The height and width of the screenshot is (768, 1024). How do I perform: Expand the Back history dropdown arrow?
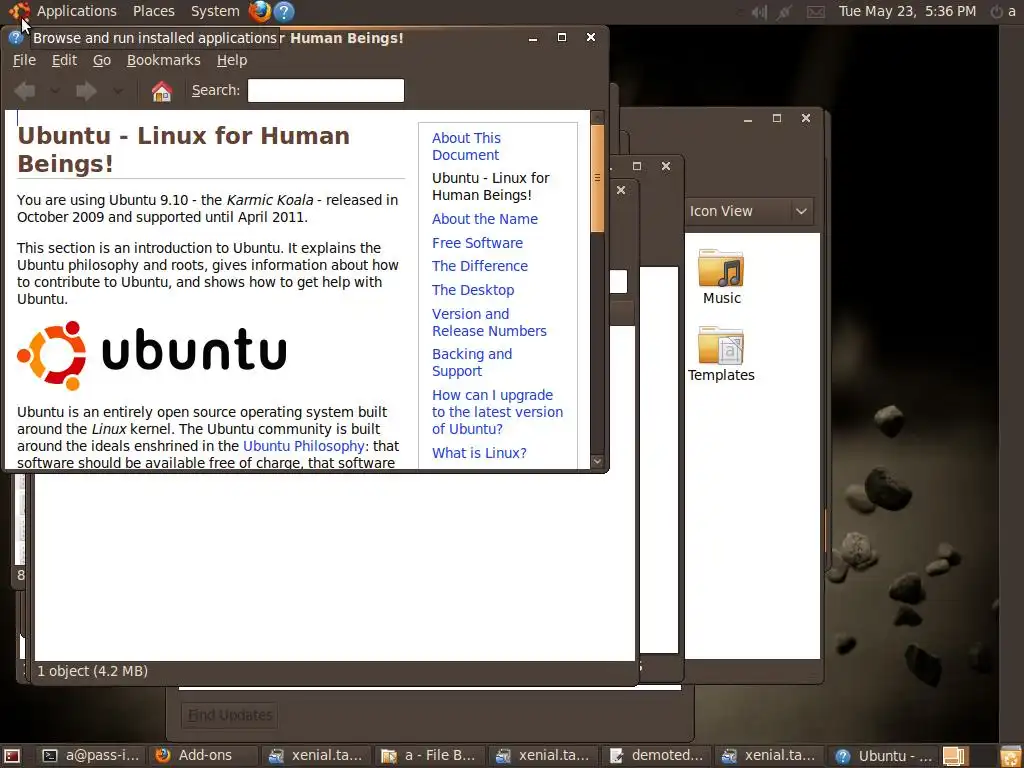click(x=55, y=91)
